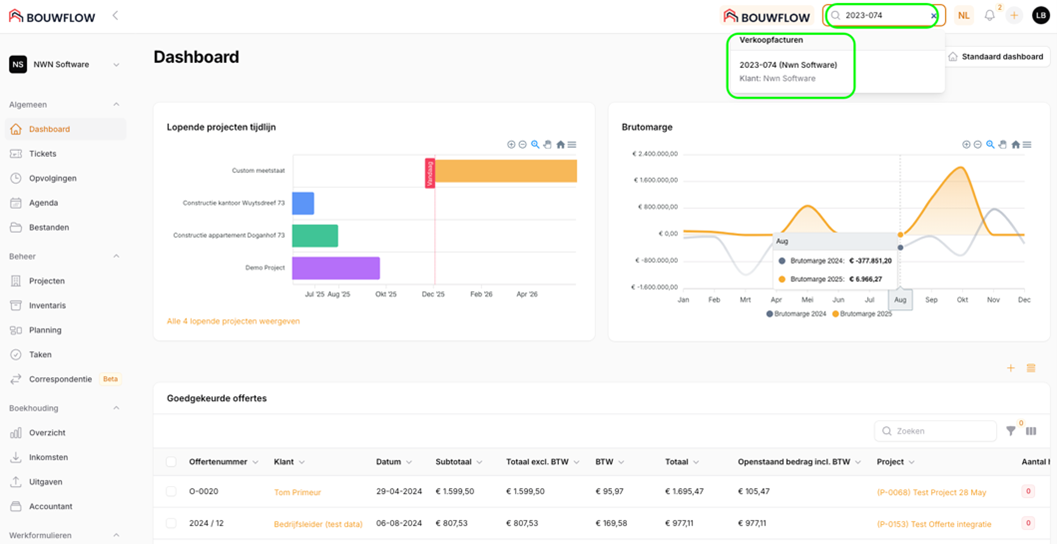This screenshot has height=544, width=1057.
Task: Click the purple Demo Project timeline bar
Action: [335, 268]
